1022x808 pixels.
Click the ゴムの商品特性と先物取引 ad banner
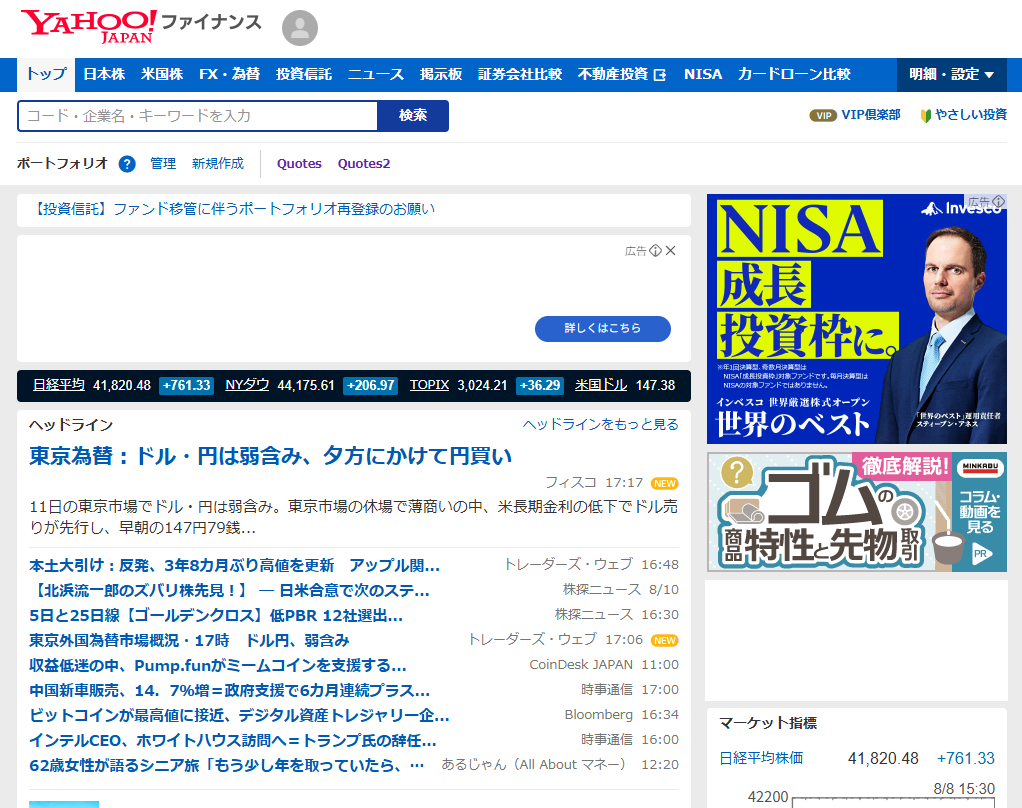(x=856, y=512)
